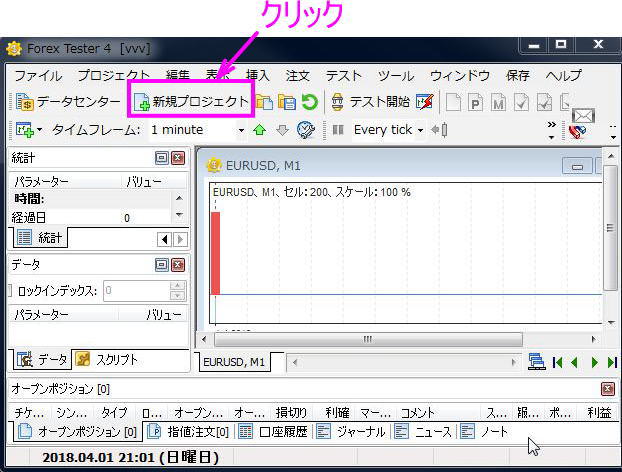Screen dimensions: 622x472
Task: Click the first checkmark page icon
Action: click(x=521, y=102)
